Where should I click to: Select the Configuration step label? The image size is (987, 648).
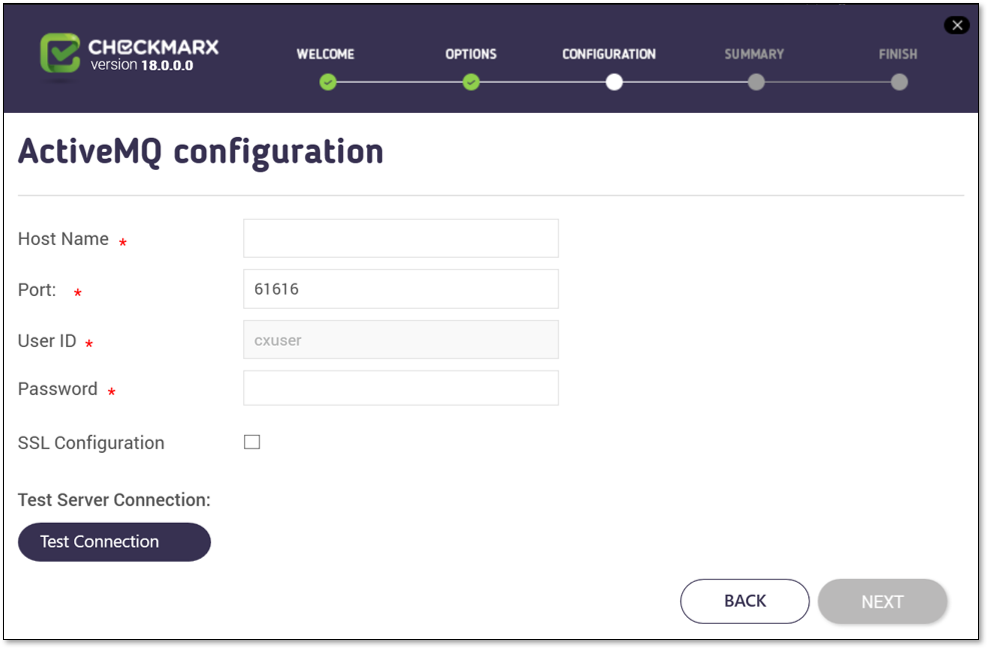[609, 54]
